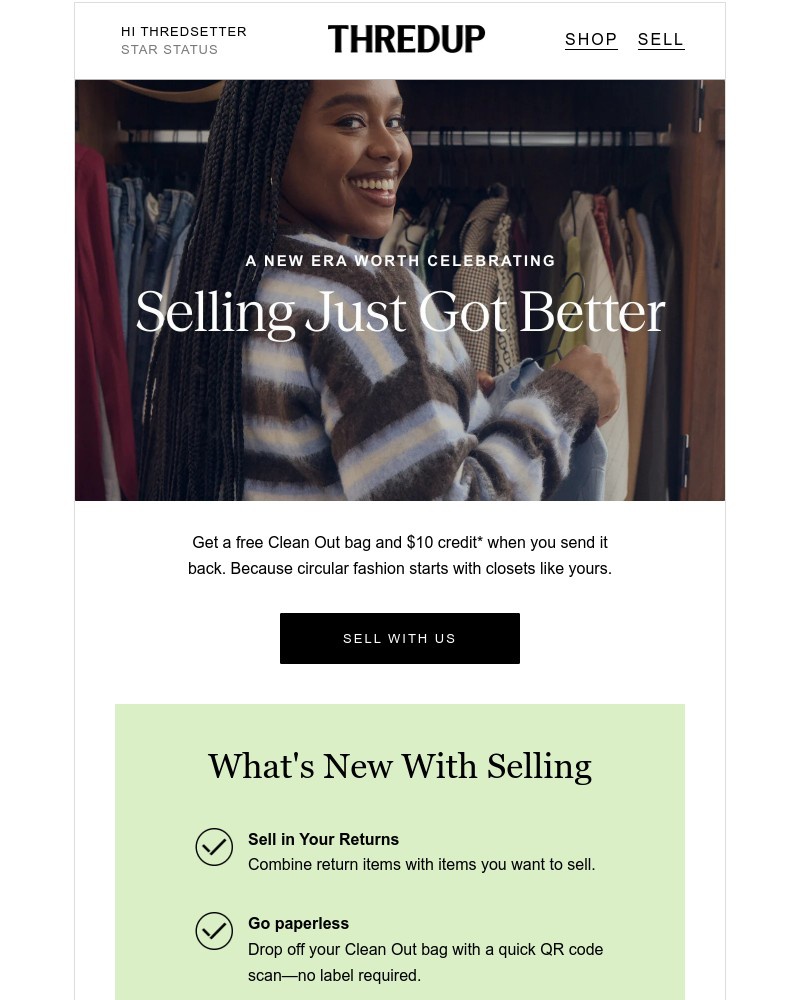Click the free Clean Out bag paragraph
The height and width of the screenshot is (1000, 800).
(400, 555)
